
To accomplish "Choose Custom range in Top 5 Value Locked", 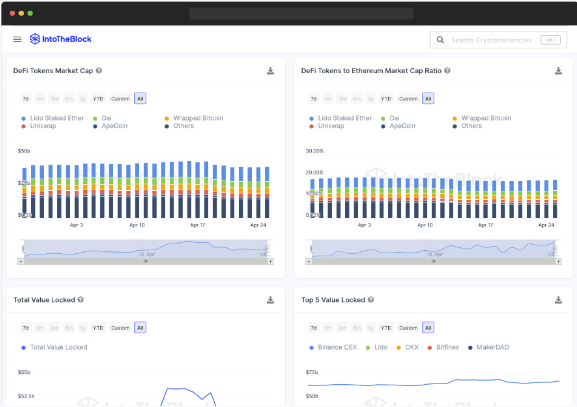I will click(408, 328).
